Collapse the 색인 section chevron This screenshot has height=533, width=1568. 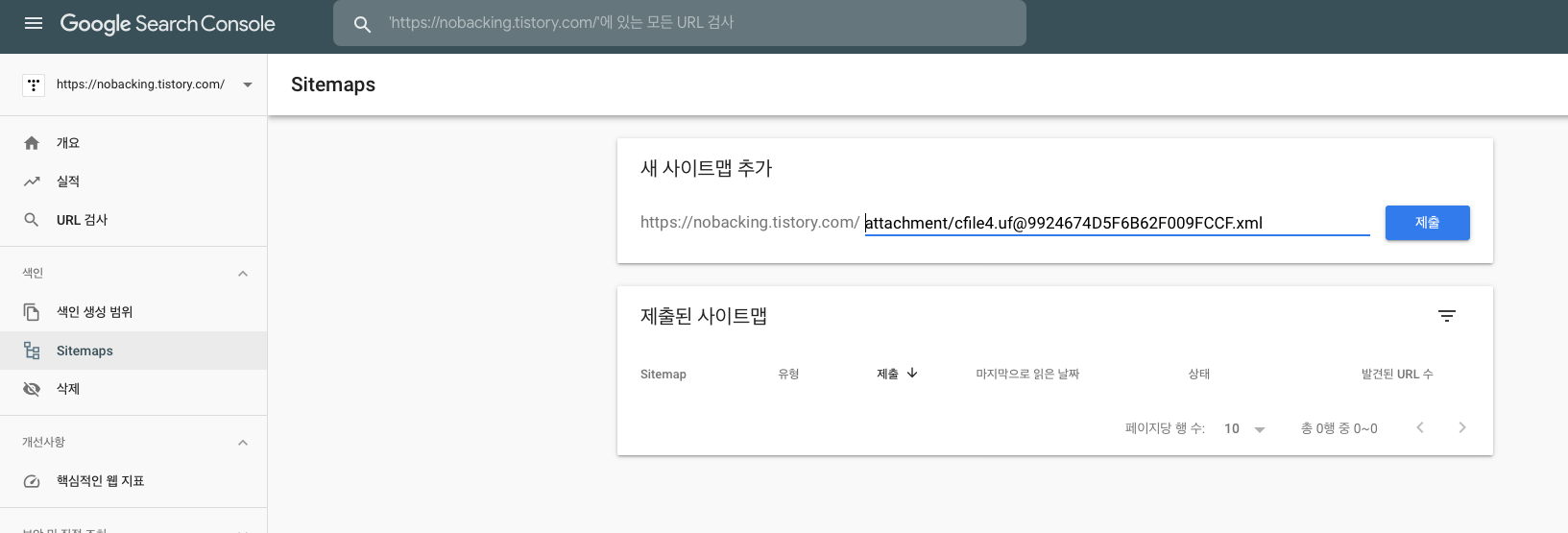(243, 274)
